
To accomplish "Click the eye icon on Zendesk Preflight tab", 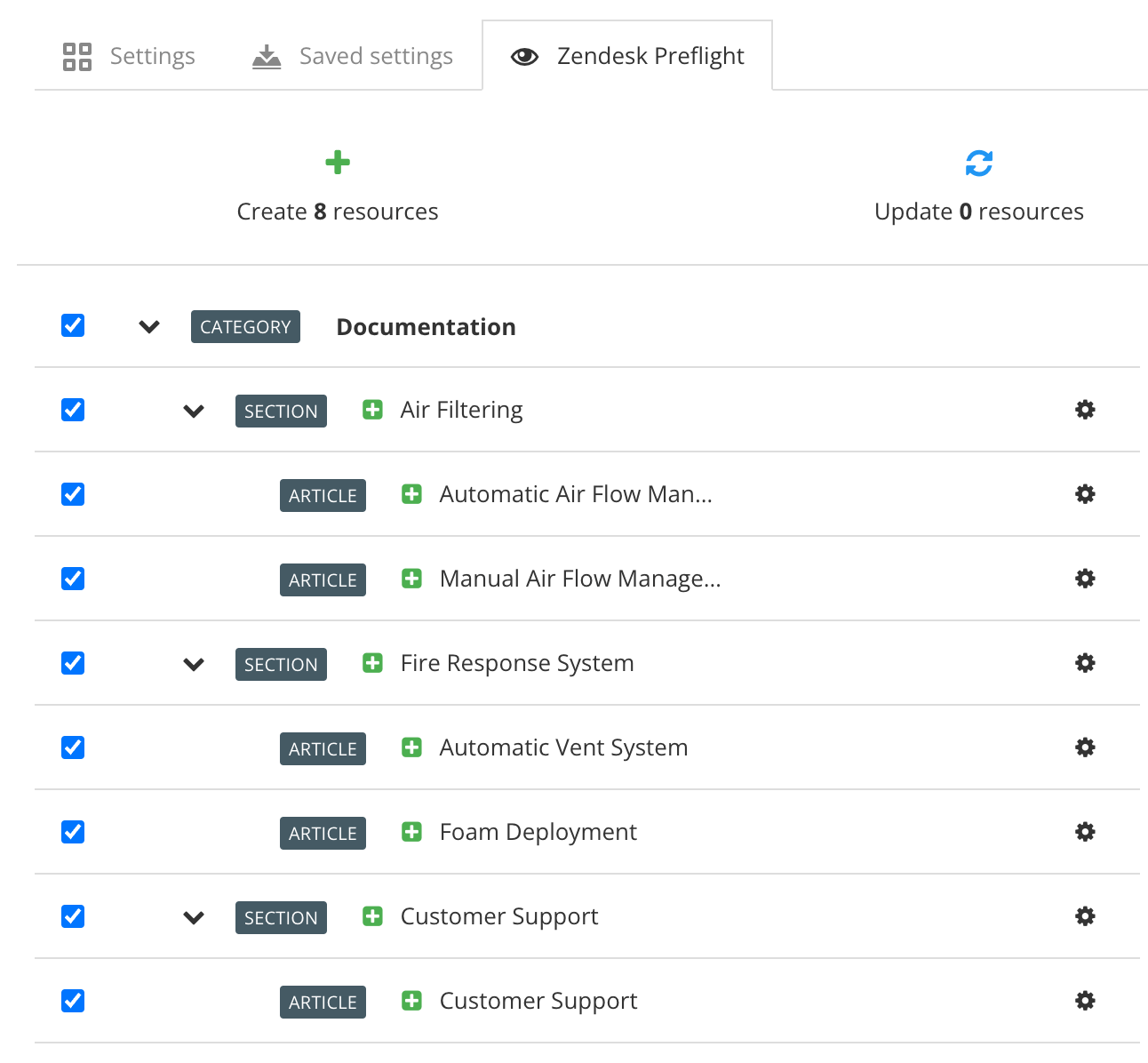I will (x=525, y=55).
